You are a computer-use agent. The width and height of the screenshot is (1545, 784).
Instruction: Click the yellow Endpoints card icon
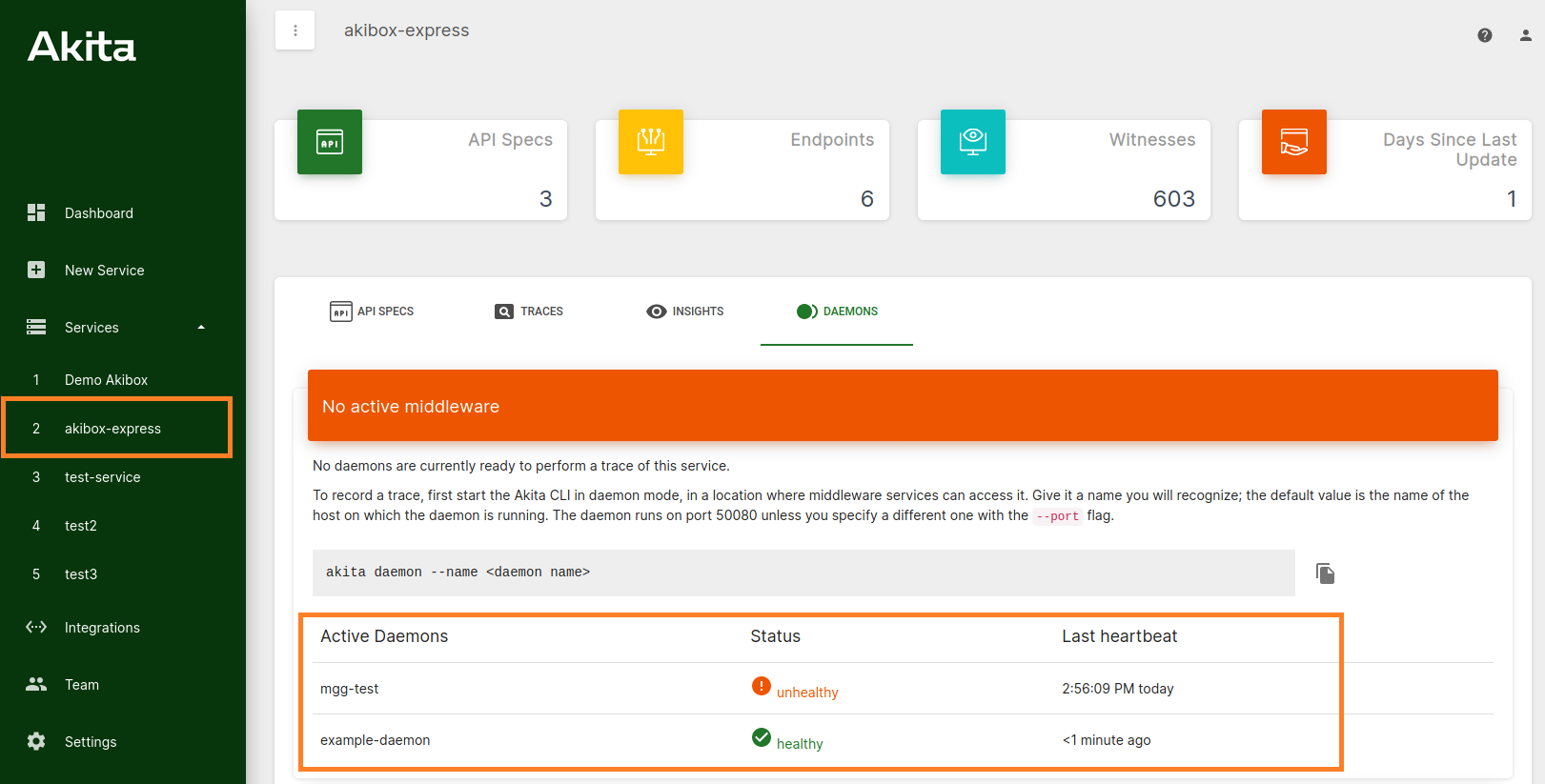coord(651,142)
